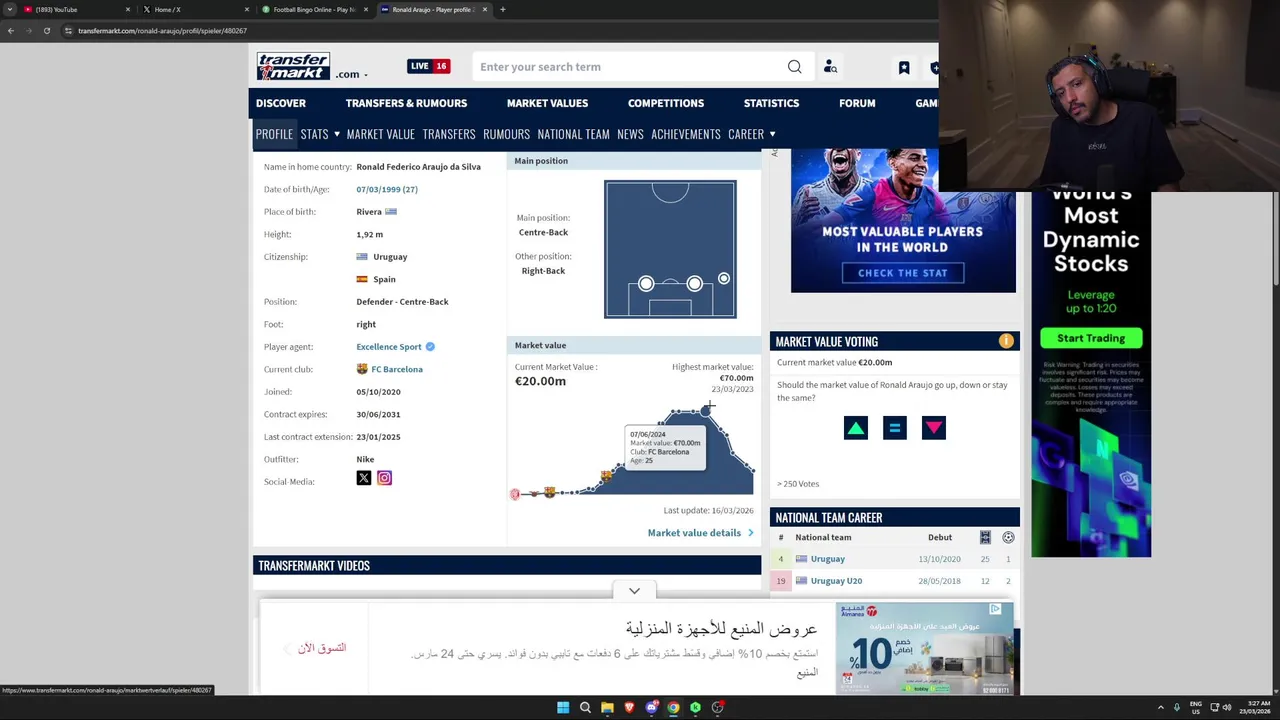
Task: Click date of birth 07/03/1999 link
Action: tap(387, 189)
